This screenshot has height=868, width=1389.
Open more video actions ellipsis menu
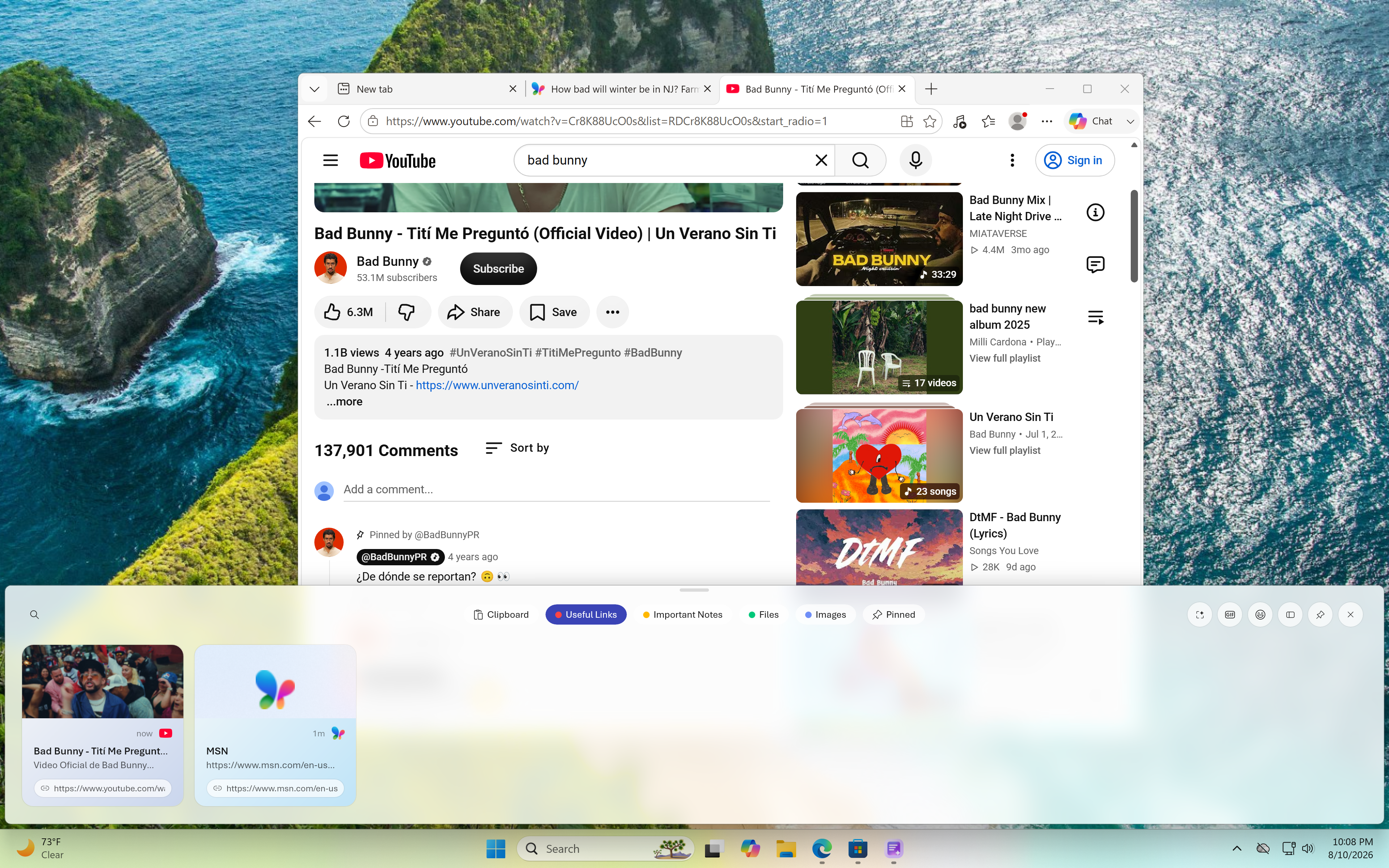[x=612, y=312]
